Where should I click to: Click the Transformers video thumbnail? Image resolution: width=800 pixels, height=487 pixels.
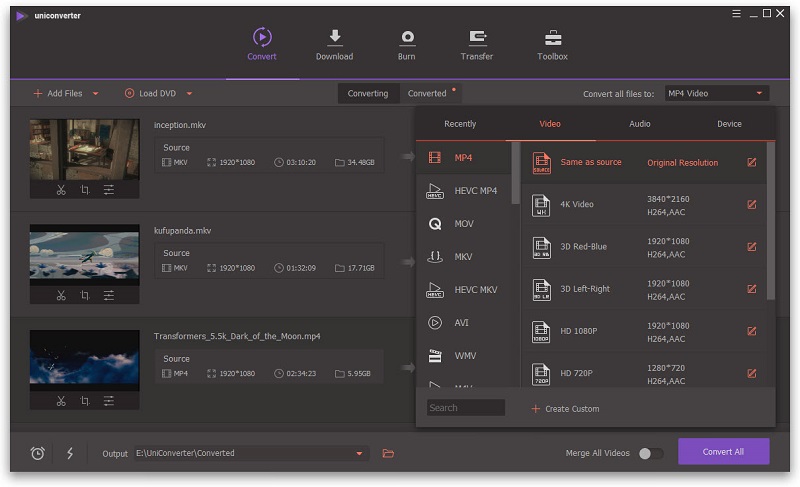(85, 361)
